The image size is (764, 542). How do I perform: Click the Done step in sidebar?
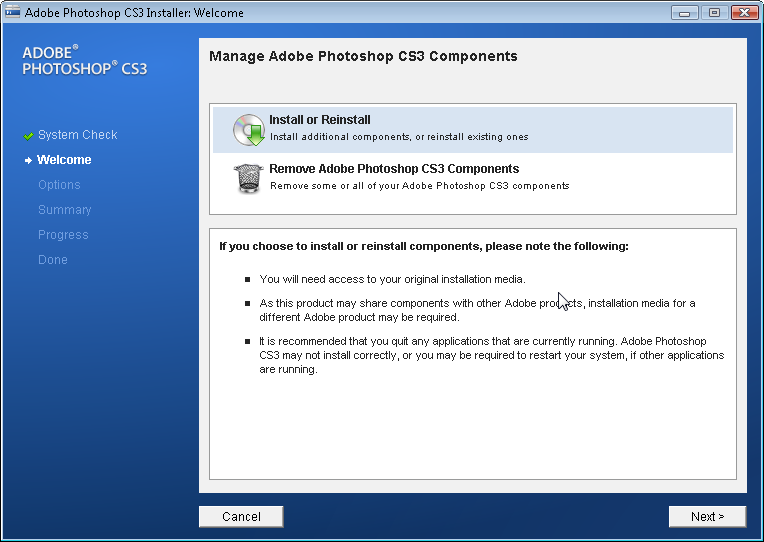(x=53, y=260)
